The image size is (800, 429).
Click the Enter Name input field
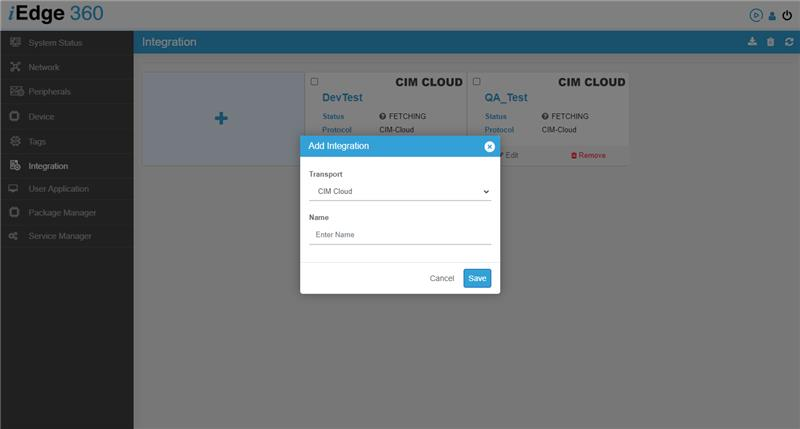tap(399, 235)
